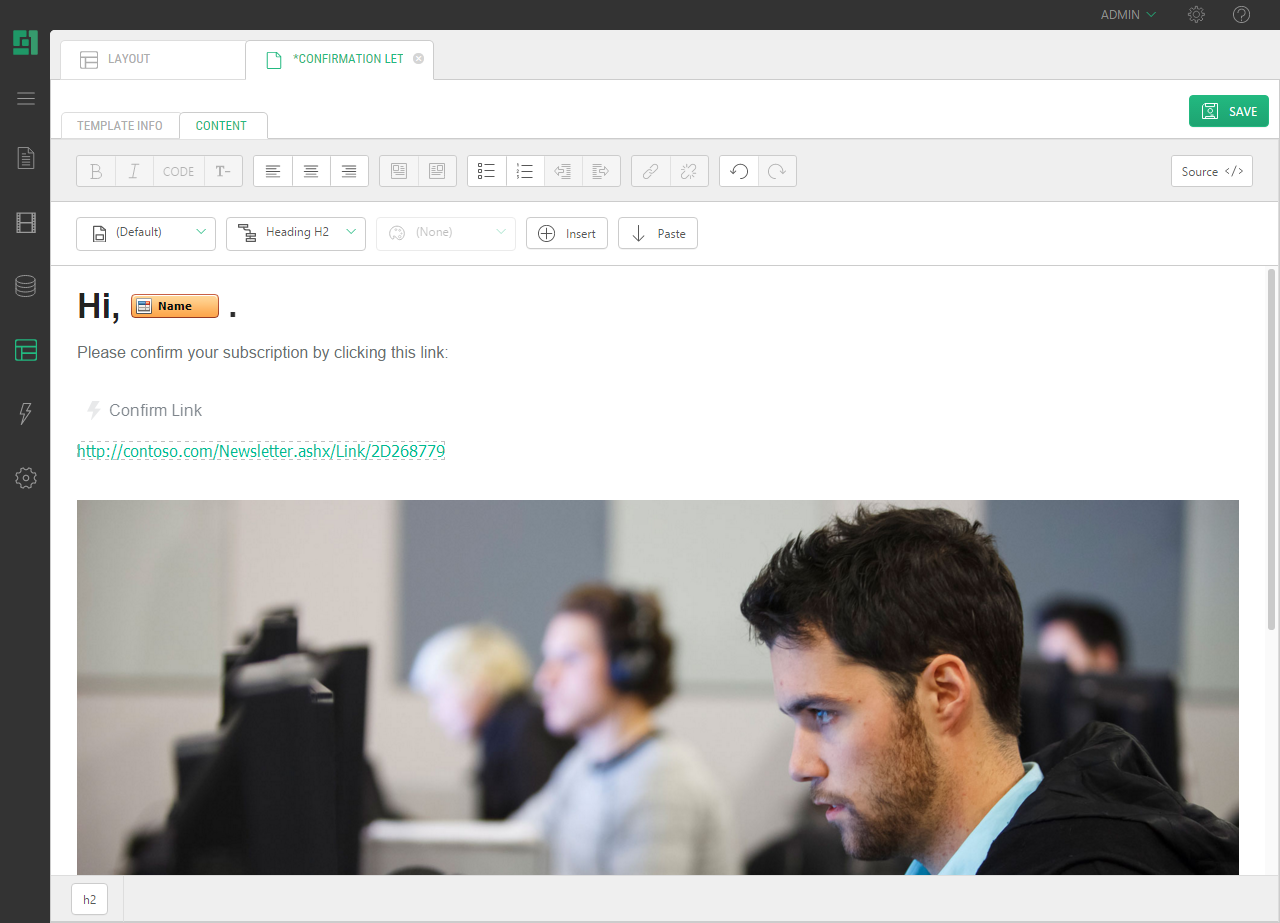
Task: Align text to the left
Action: [273, 171]
